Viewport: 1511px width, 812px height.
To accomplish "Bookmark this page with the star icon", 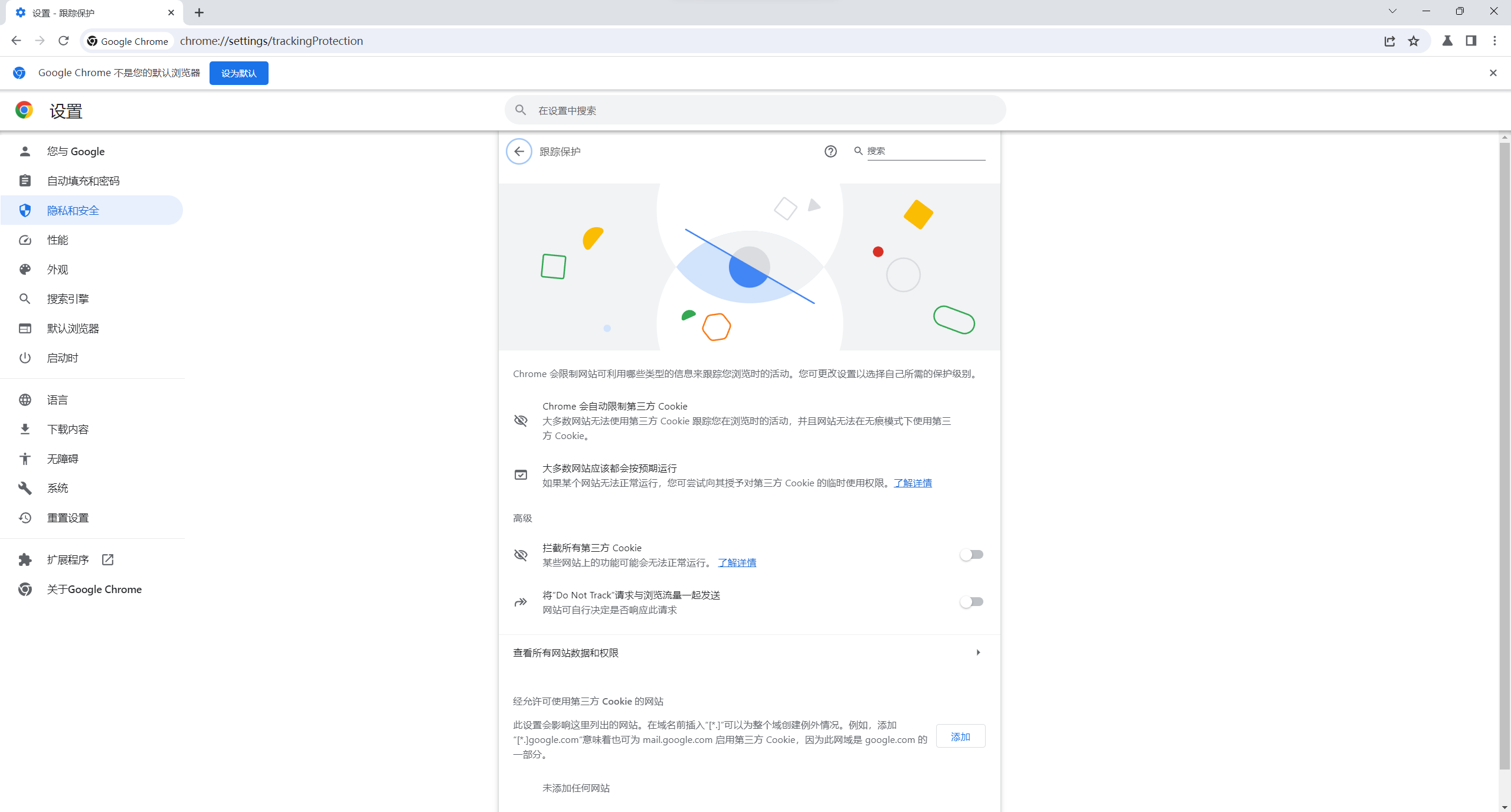I will pos(1414,41).
